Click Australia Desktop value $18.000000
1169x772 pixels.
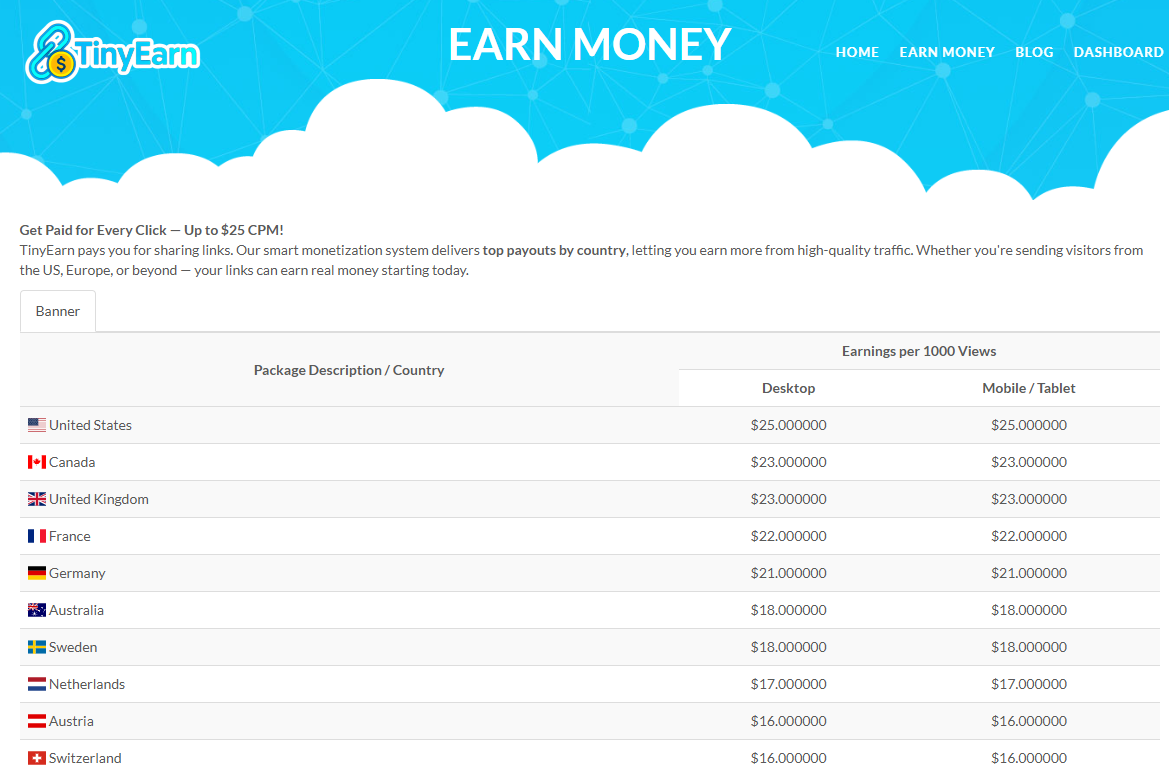789,610
